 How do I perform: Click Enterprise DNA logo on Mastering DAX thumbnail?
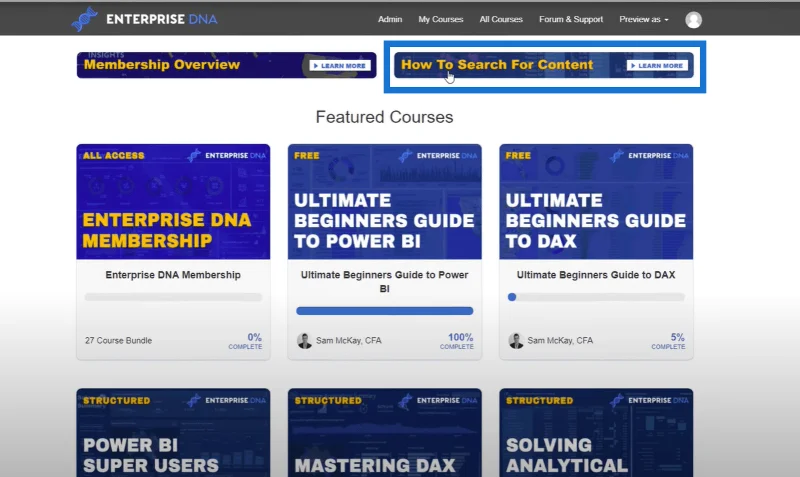[x=438, y=400]
